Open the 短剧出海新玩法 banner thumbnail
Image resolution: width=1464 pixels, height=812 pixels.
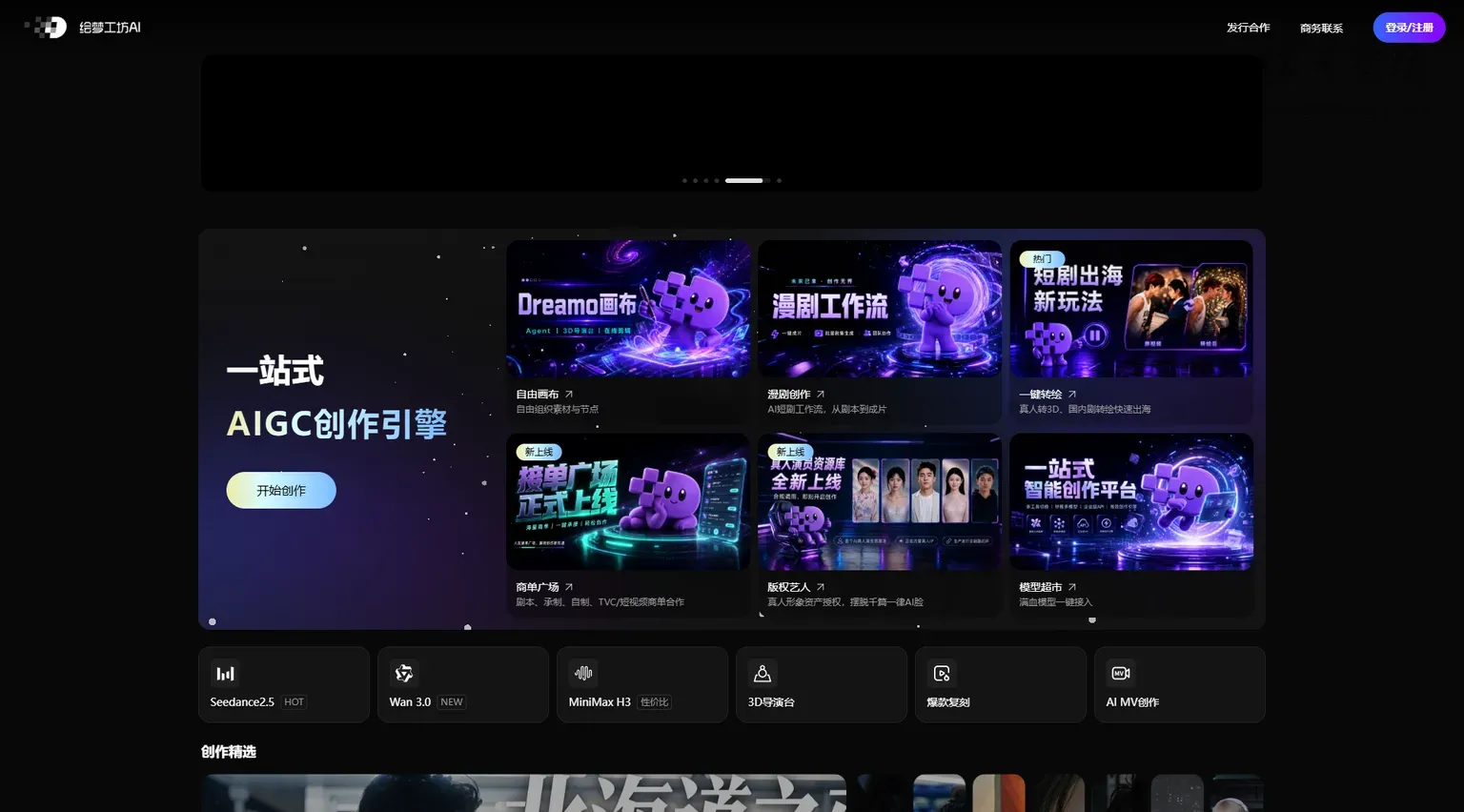click(x=1131, y=309)
